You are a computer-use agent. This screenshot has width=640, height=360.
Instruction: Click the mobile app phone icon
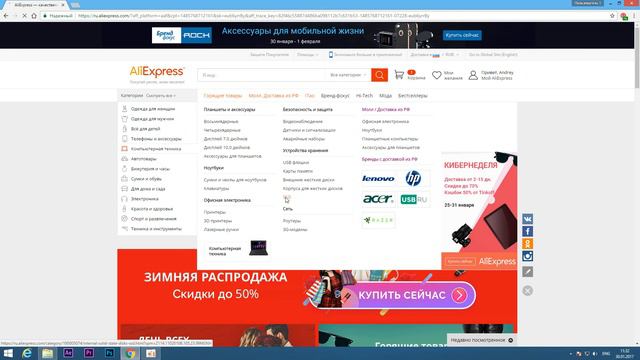[x=331, y=55]
